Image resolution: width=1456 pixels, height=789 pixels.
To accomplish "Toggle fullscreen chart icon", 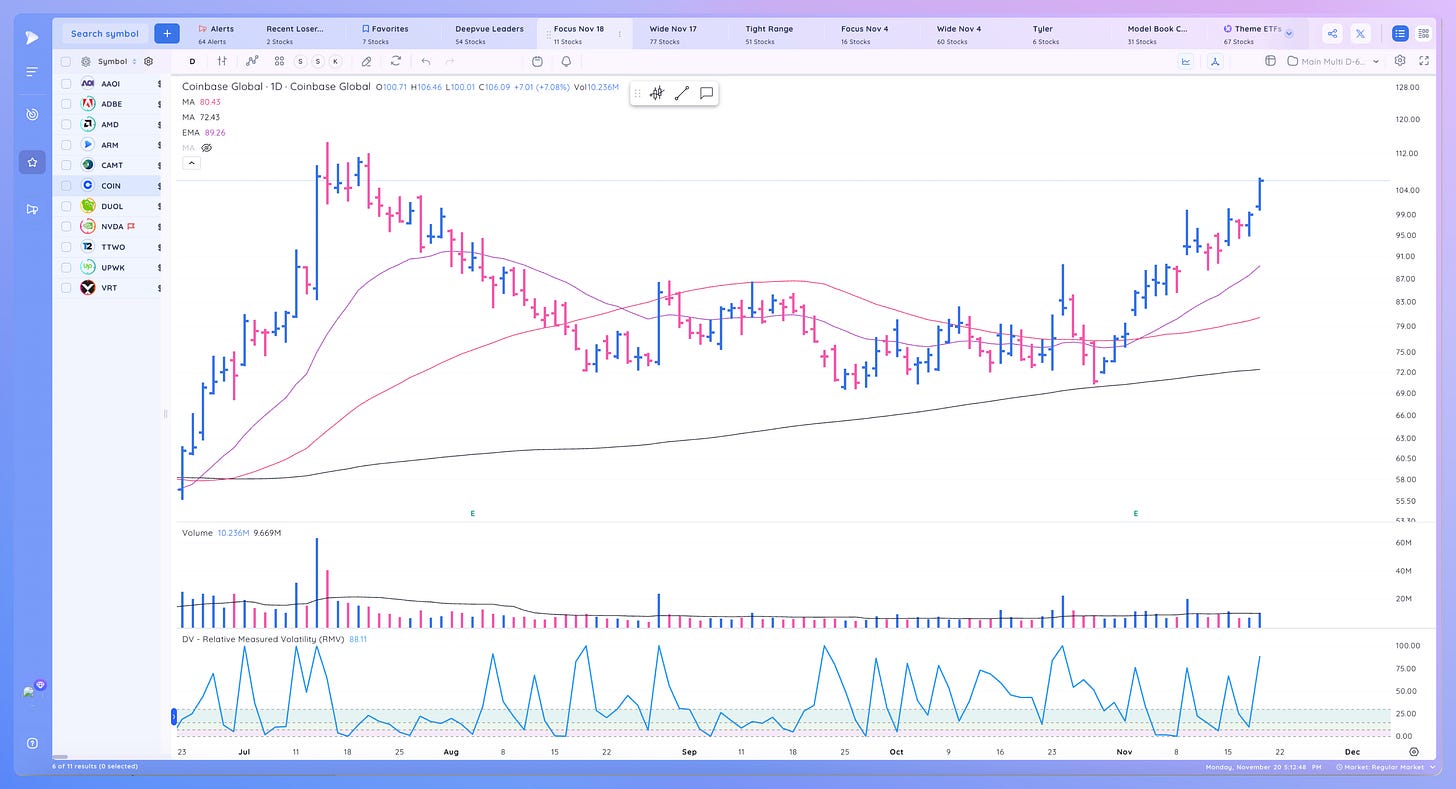I will (x=1424, y=61).
